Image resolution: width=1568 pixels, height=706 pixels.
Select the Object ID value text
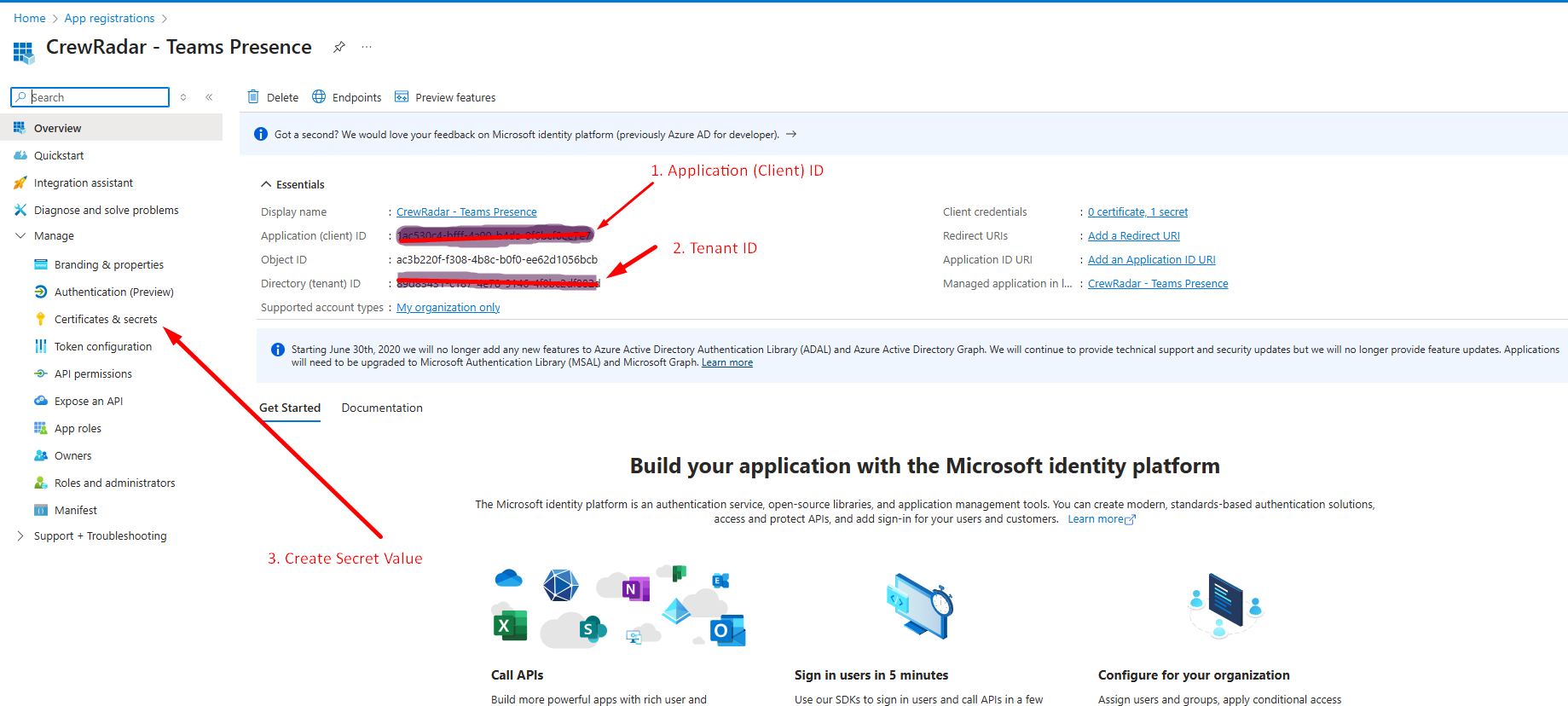[497, 259]
